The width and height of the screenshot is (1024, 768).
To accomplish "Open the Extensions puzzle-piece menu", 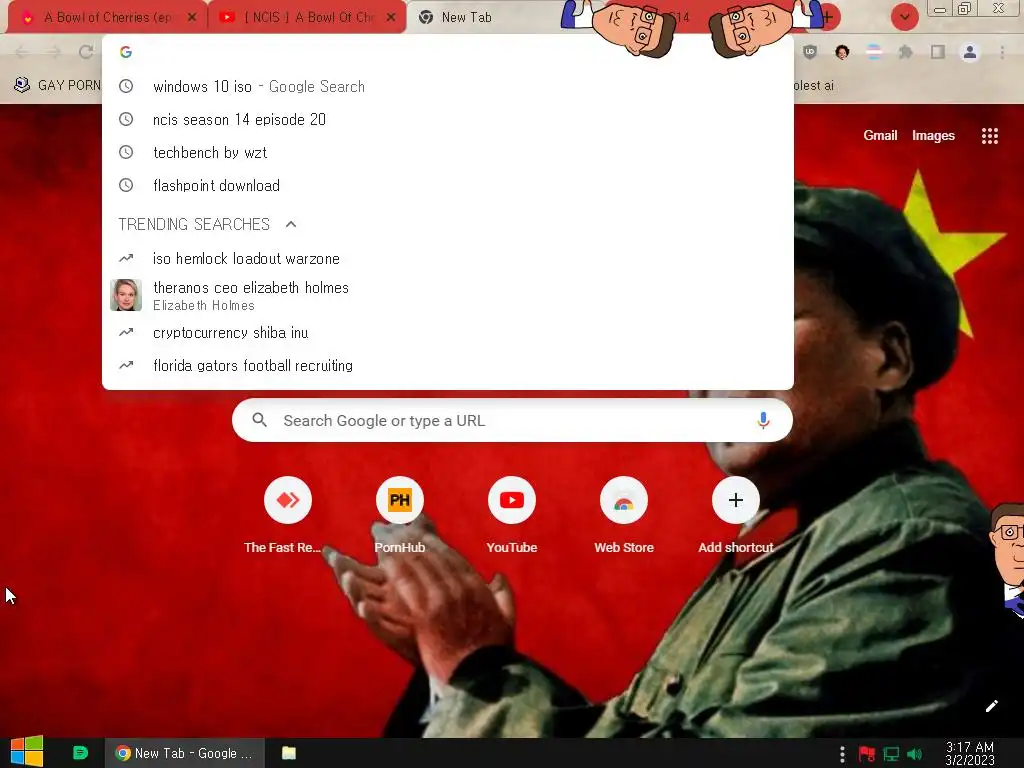I will 906,52.
